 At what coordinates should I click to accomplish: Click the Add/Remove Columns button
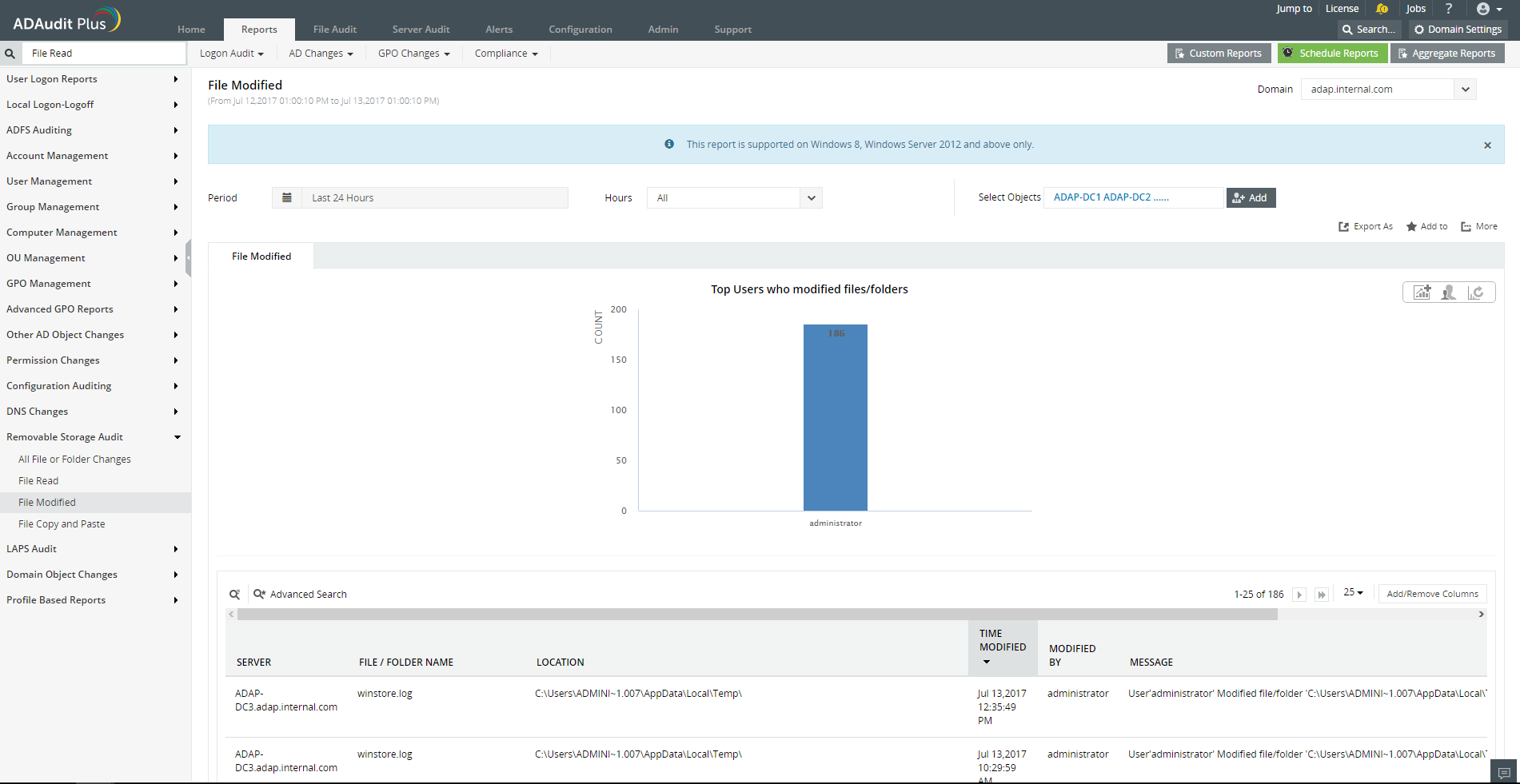tap(1432, 595)
